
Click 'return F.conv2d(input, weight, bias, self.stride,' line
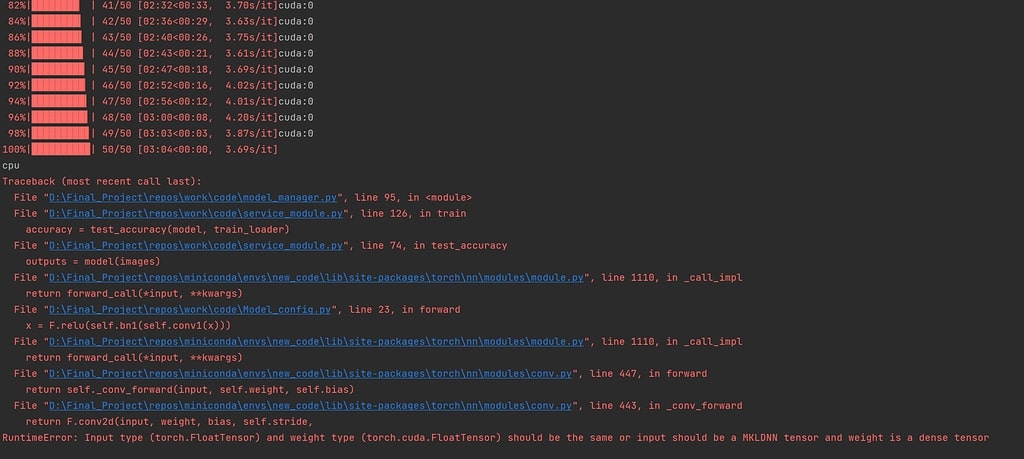tap(169, 421)
